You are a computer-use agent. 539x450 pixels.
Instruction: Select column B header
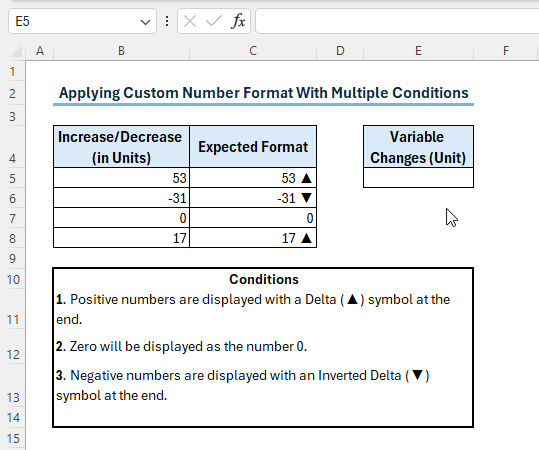[x=121, y=51]
